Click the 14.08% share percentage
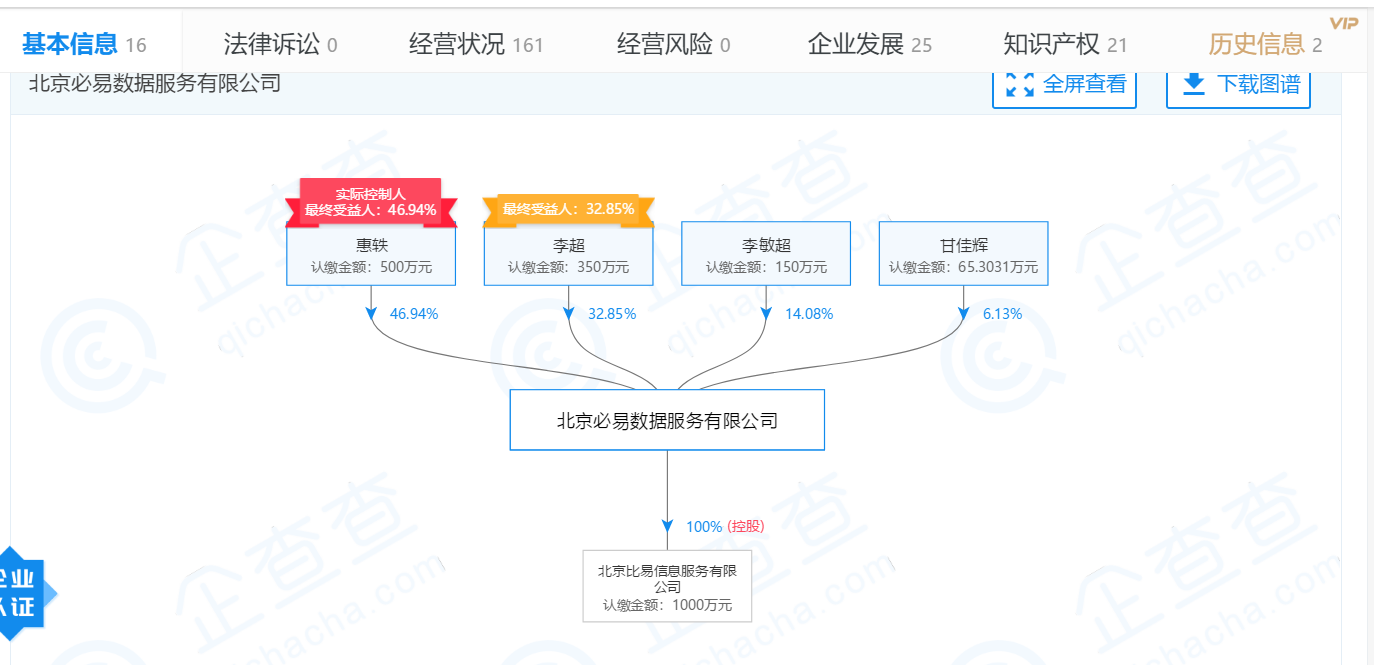This screenshot has height=665, width=1374. (809, 314)
